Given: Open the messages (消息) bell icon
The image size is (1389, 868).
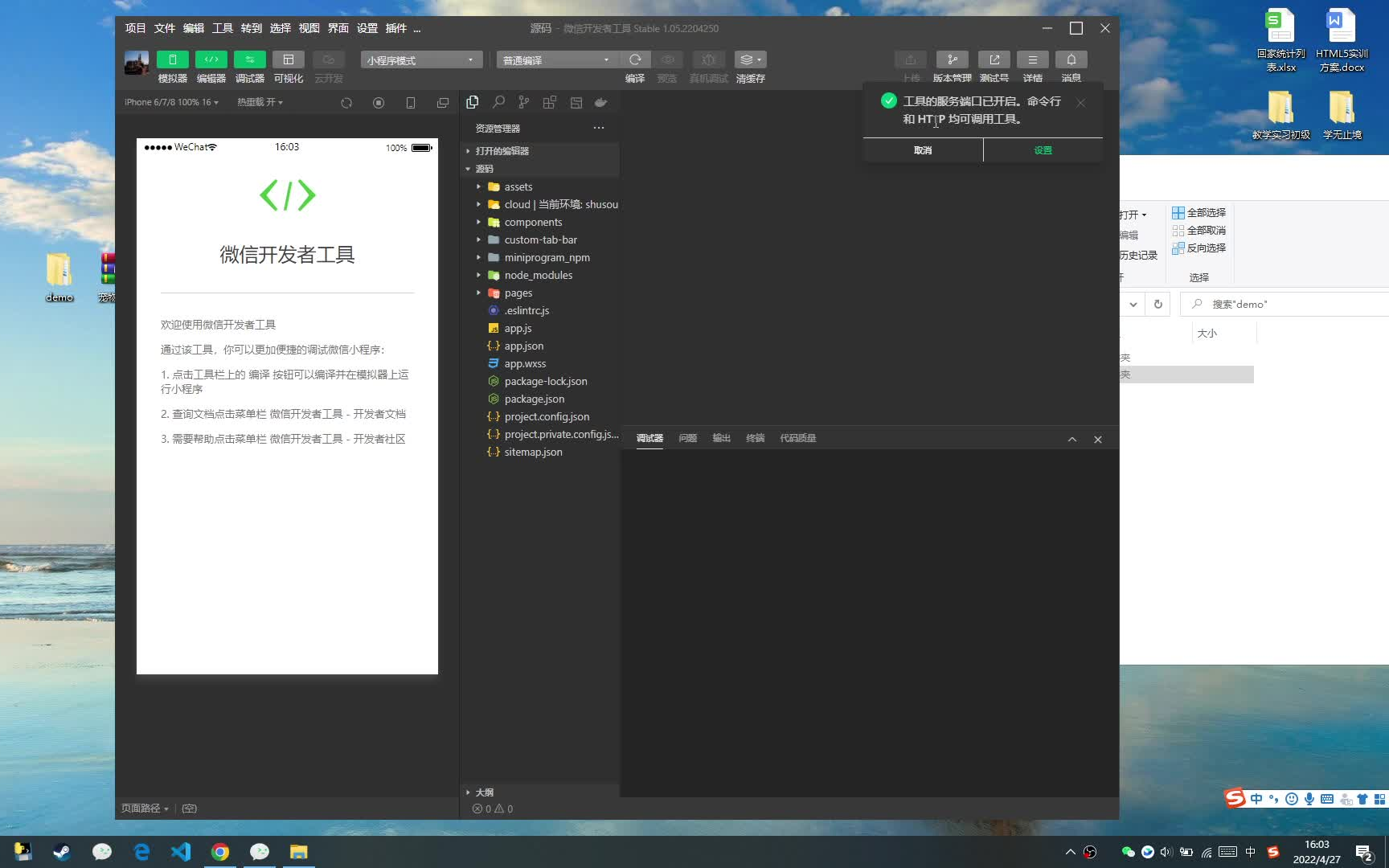Looking at the screenshot, I should click(1071, 59).
